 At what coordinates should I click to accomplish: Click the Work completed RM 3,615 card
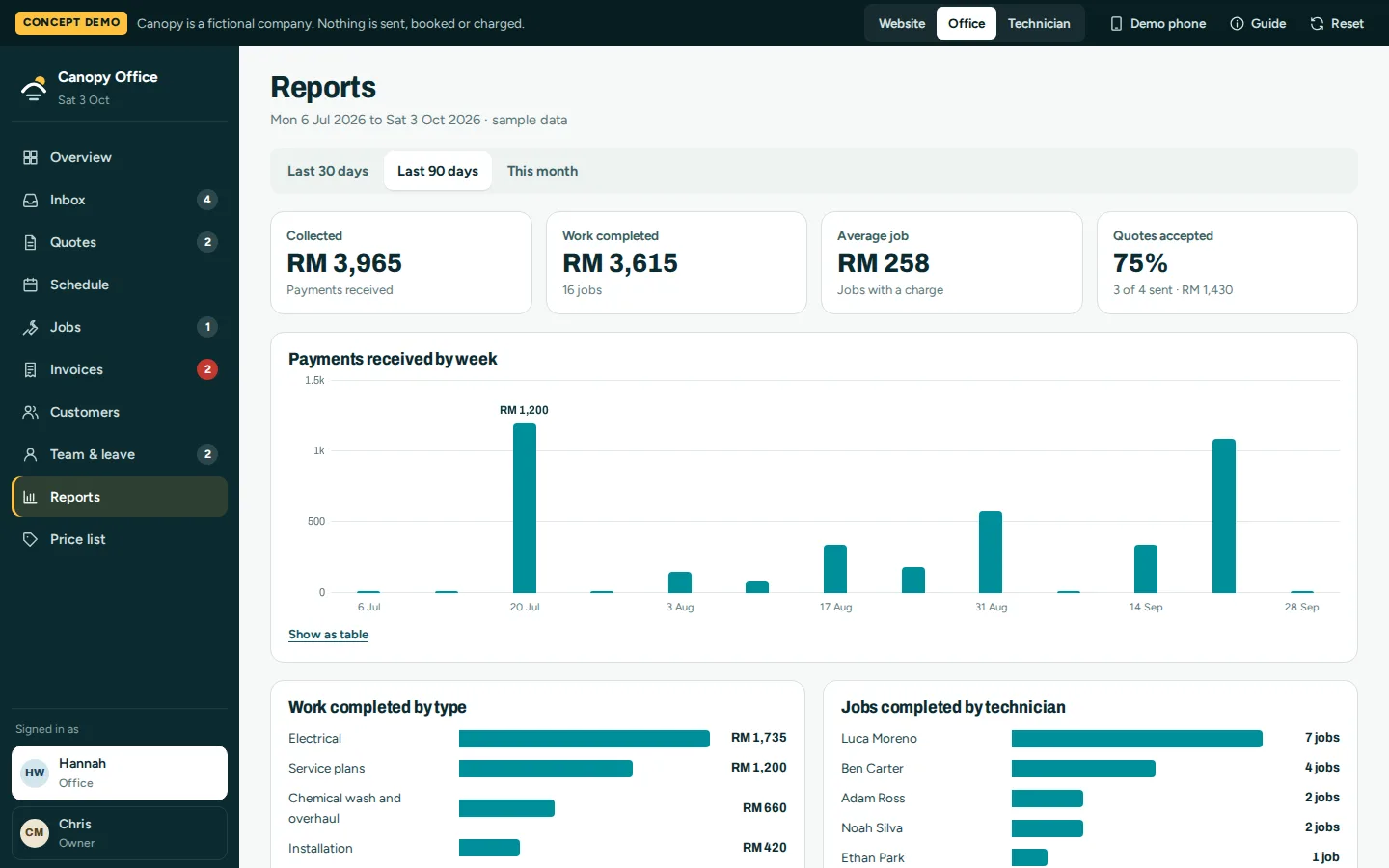click(x=676, y=262)
